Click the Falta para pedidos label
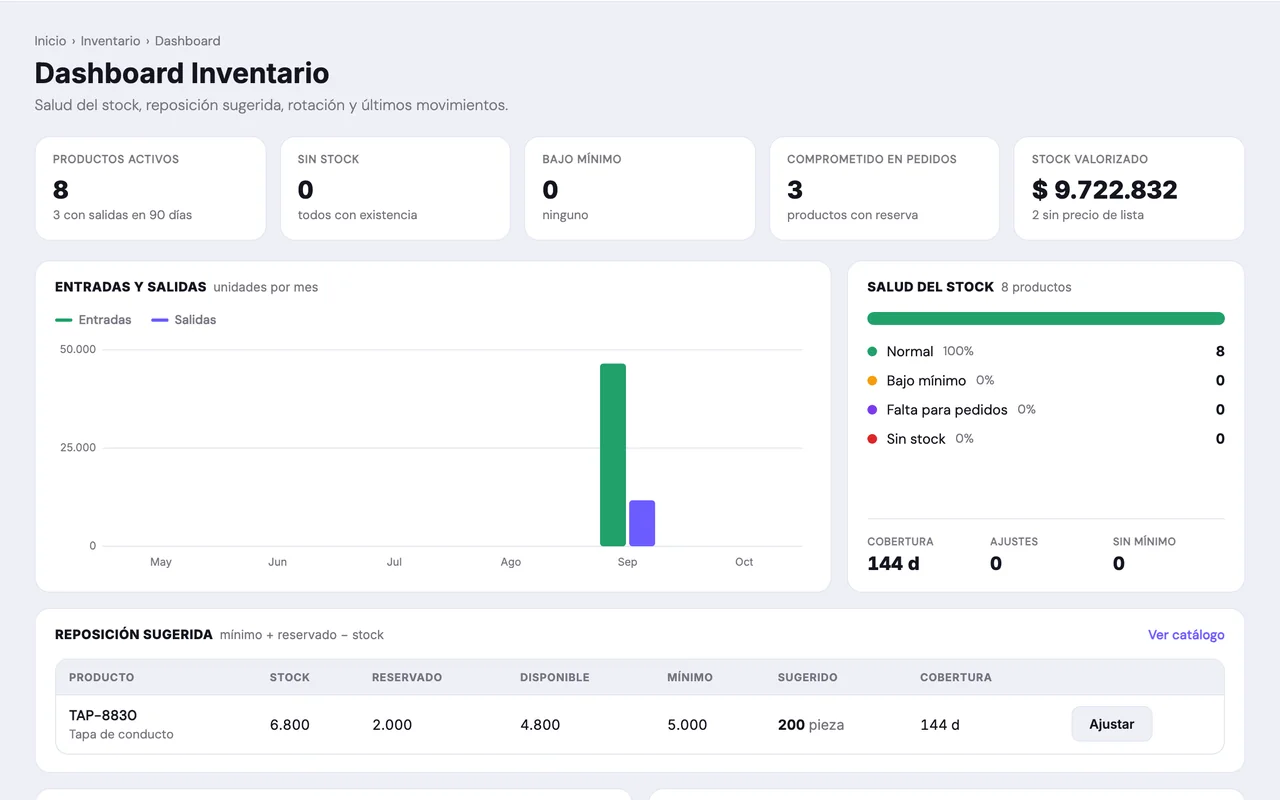Screen dimensions: 1280x800 (x=948, y=410)
